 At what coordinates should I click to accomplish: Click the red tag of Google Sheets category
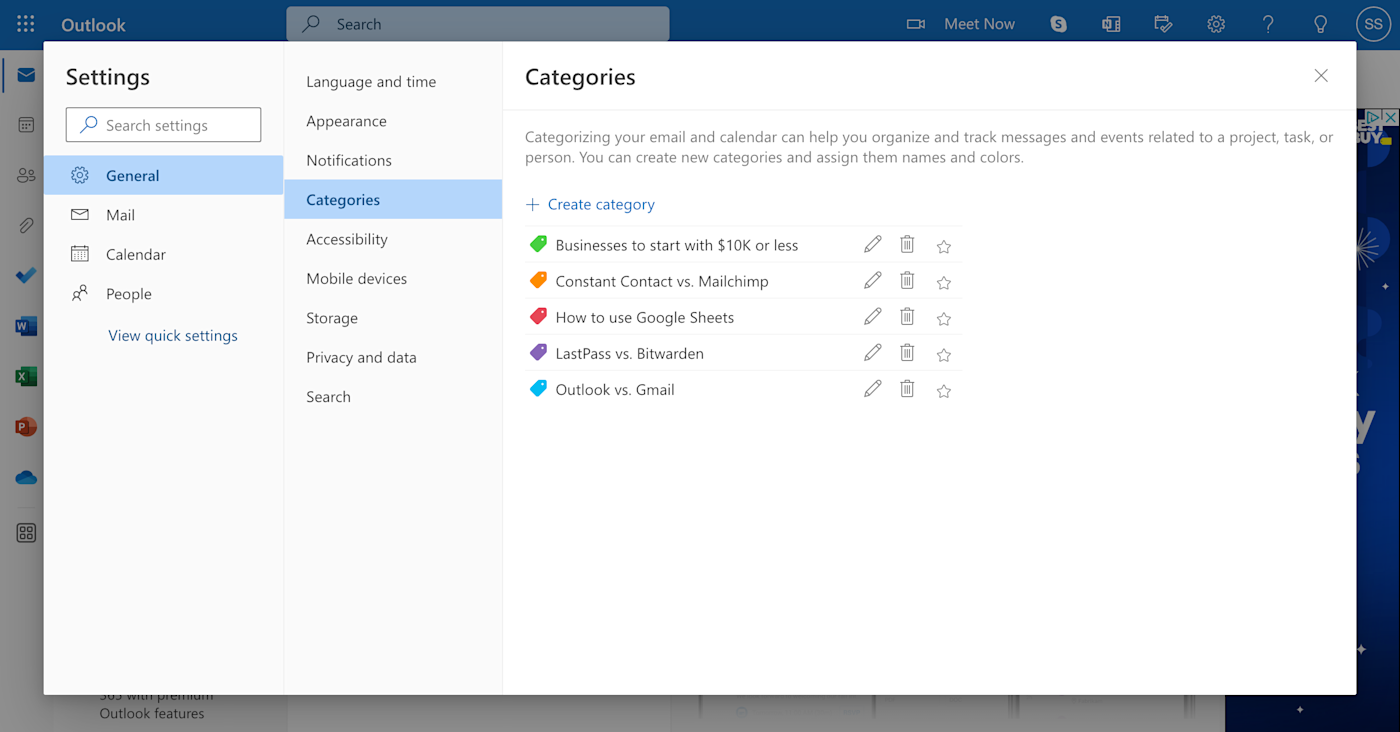coord(538,316)
